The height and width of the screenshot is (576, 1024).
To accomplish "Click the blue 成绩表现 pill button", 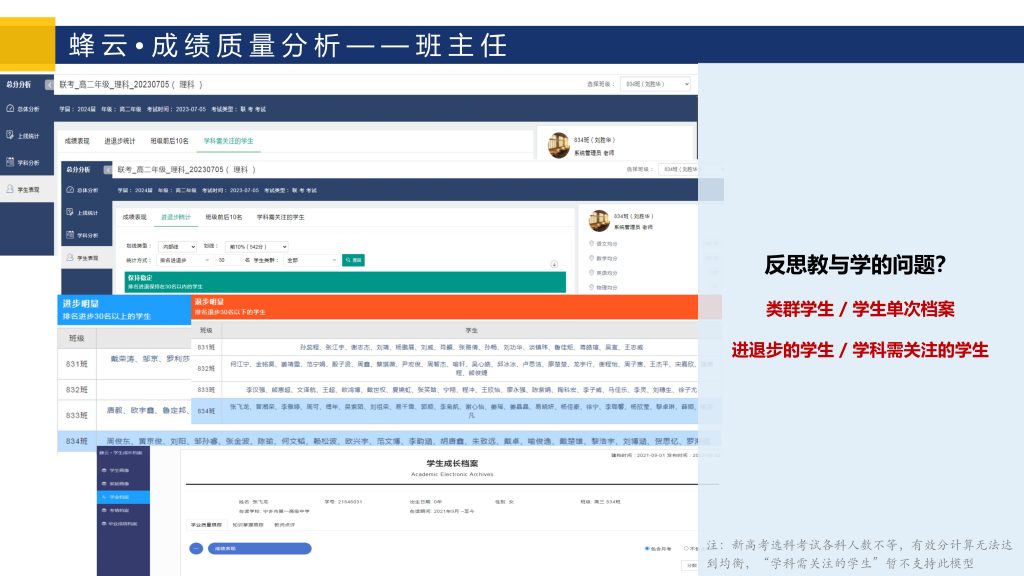I will 260,548.
